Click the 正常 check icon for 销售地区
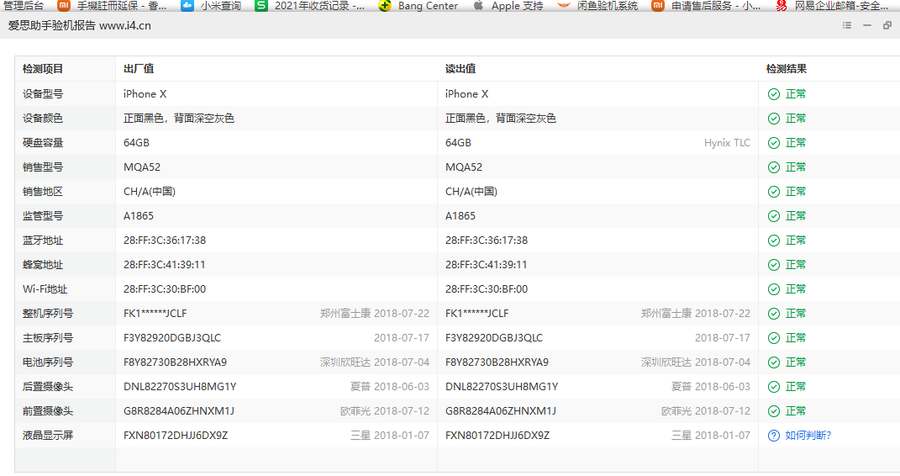Image resolution: width=900 pixels, height=476 pixels. [x=774, y=192]
